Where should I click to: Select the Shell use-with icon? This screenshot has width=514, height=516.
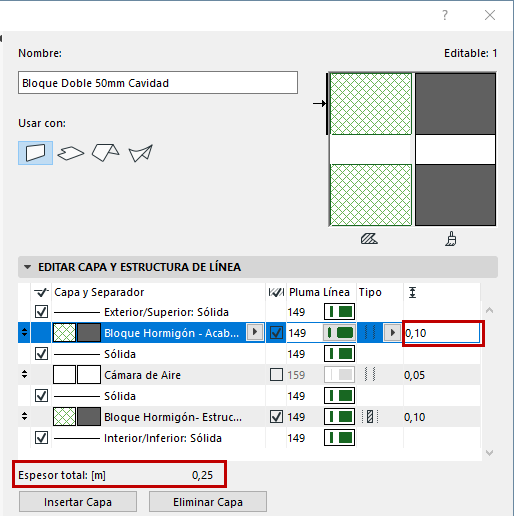point(141,153)
